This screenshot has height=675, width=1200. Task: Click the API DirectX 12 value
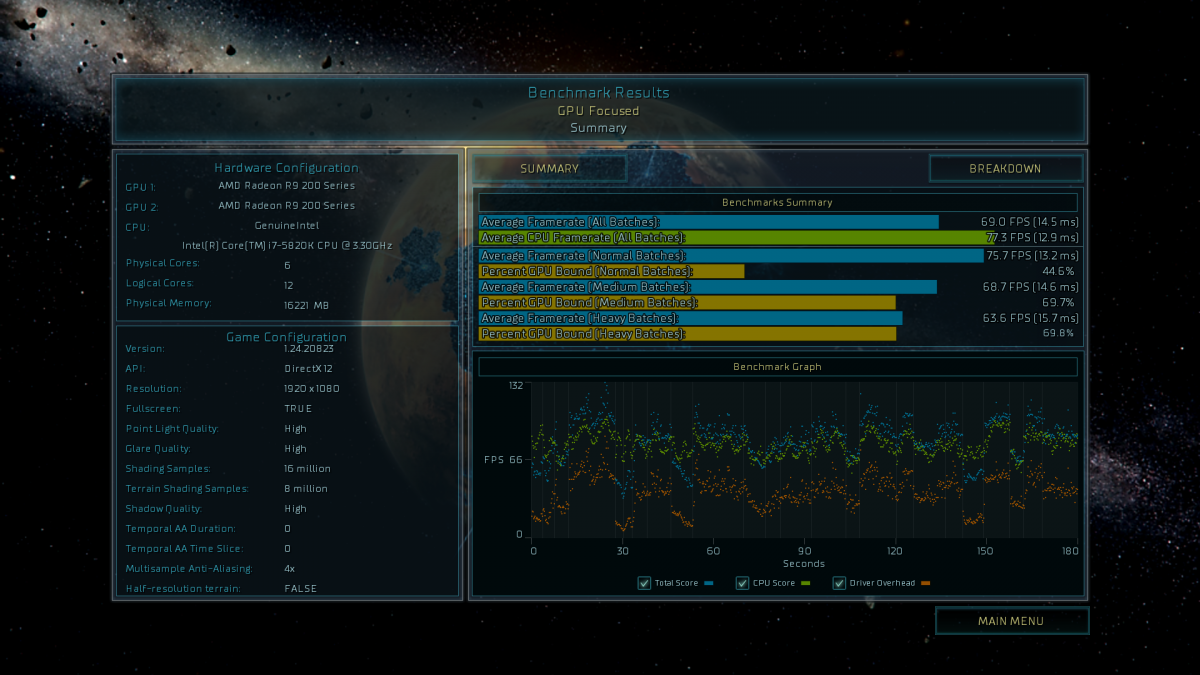tap(308, 369)
